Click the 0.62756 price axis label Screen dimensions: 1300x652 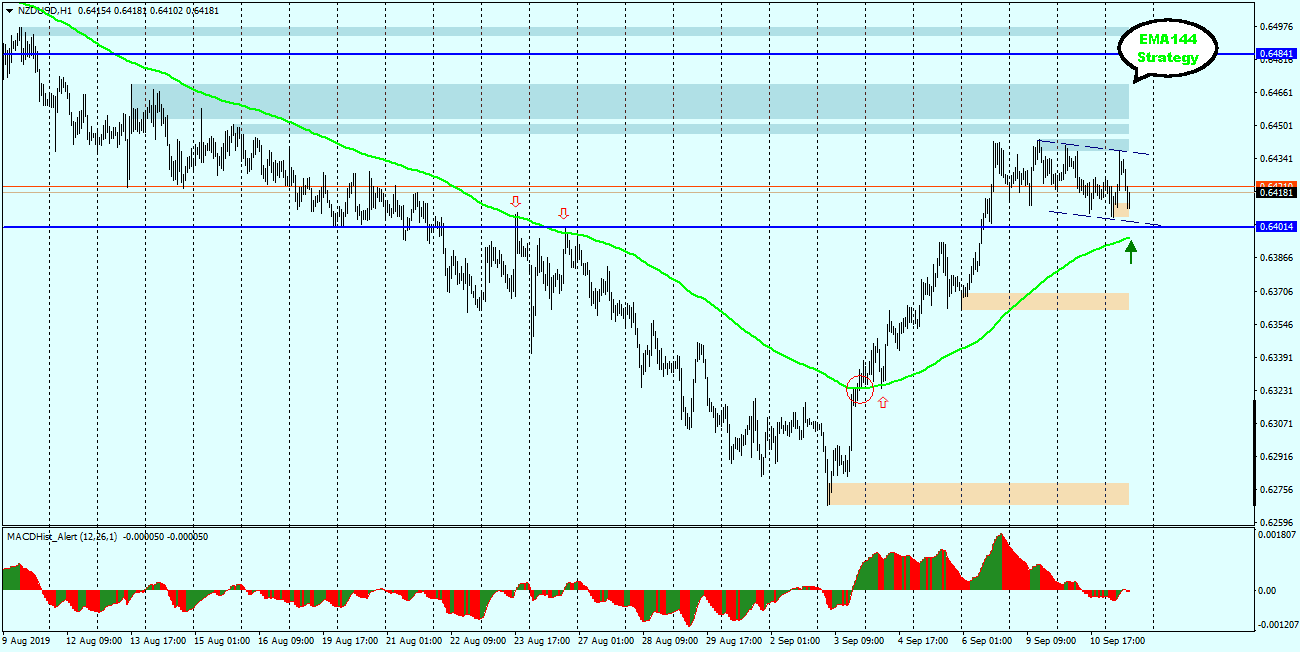[x=1276, y=490]
